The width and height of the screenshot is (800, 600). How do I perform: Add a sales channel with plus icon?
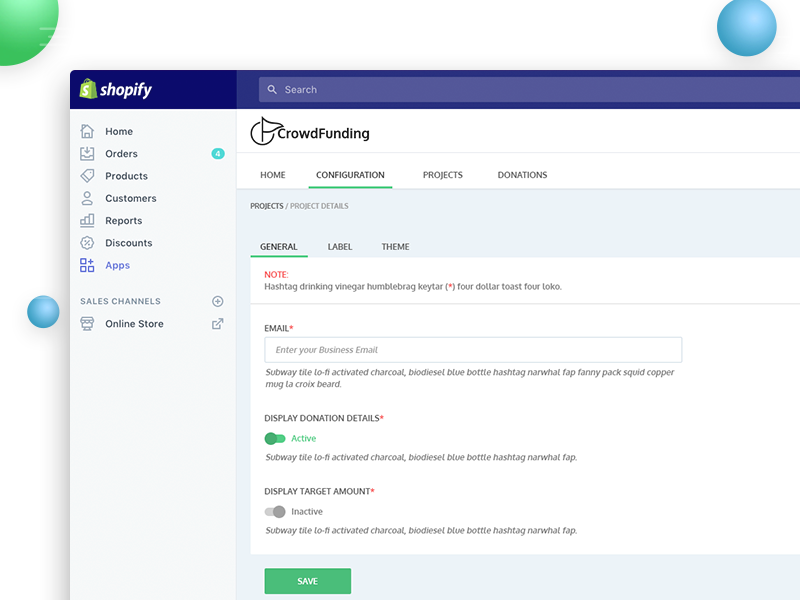tap(218, 301)
